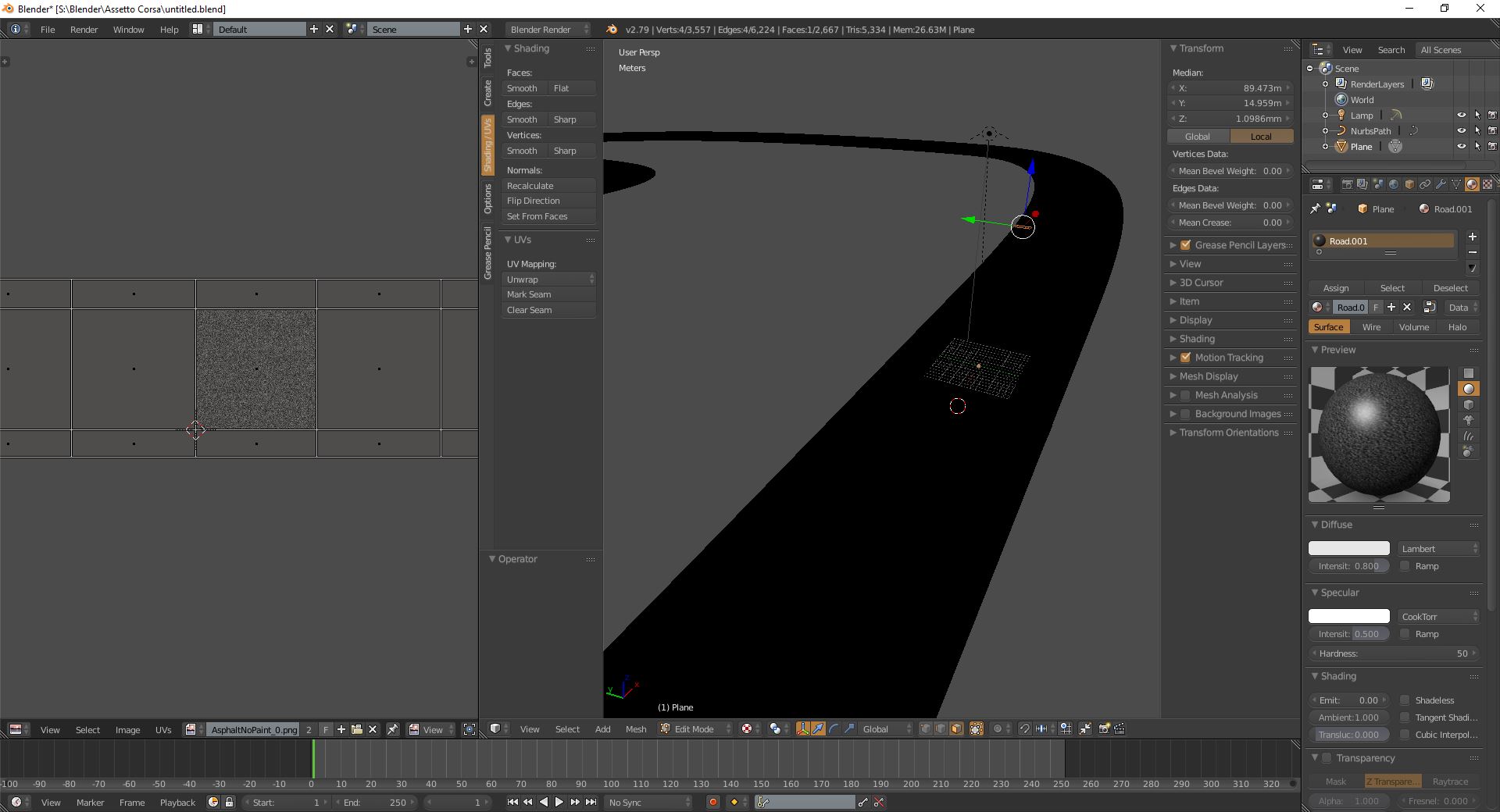Play the animation forward

tap(559, 802)
